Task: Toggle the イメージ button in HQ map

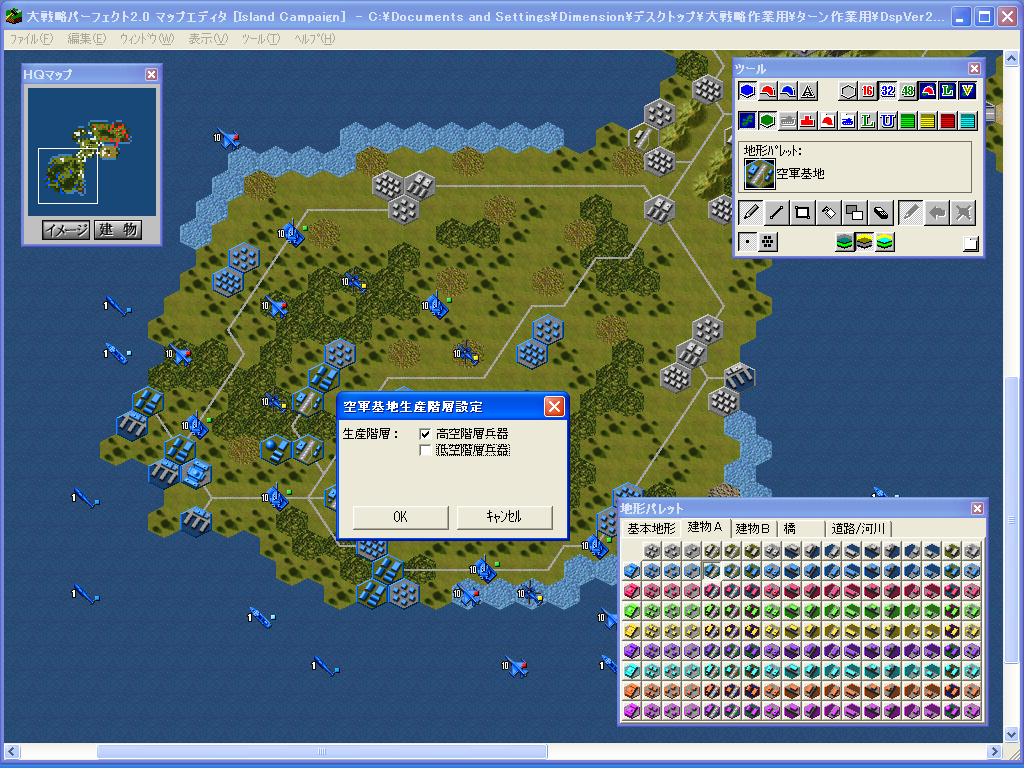Action: [66, 230]
